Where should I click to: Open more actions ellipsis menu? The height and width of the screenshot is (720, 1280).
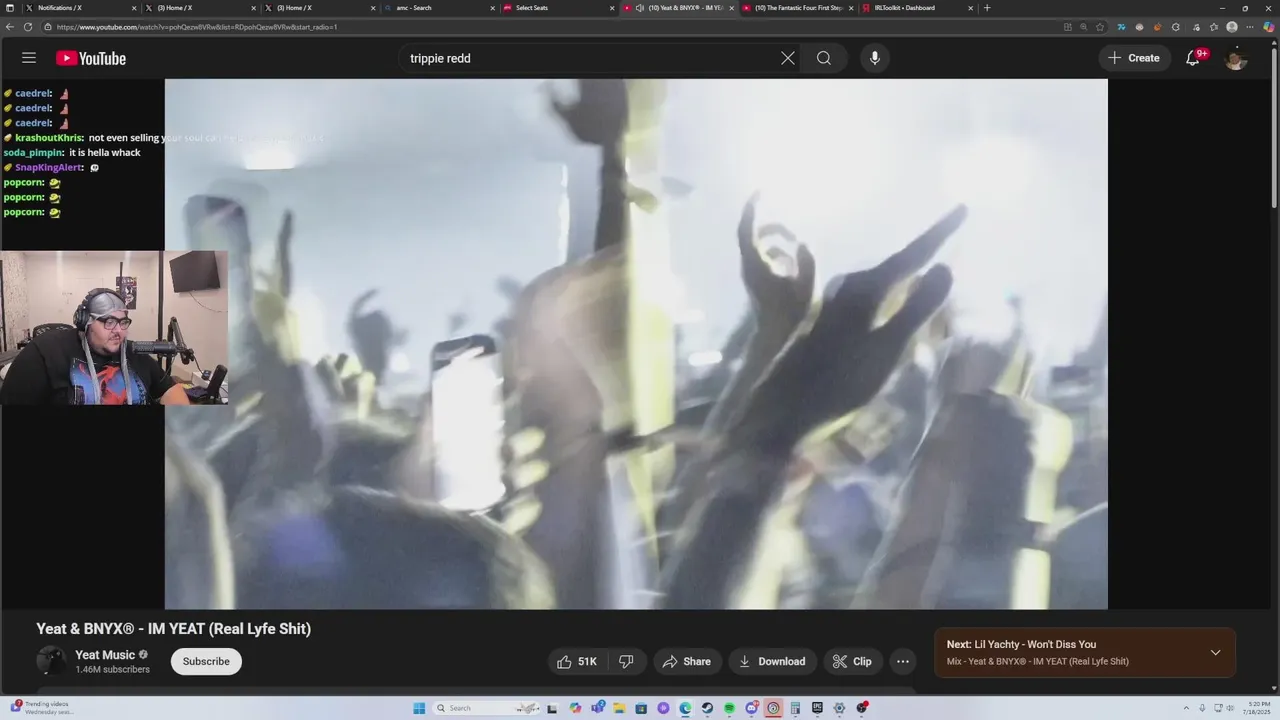click(903, 661)
